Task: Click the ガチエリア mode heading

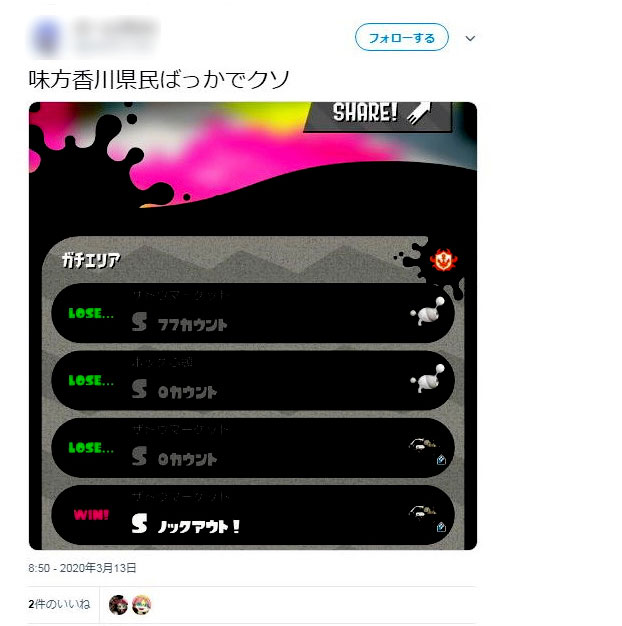Action: click(91, 260)
